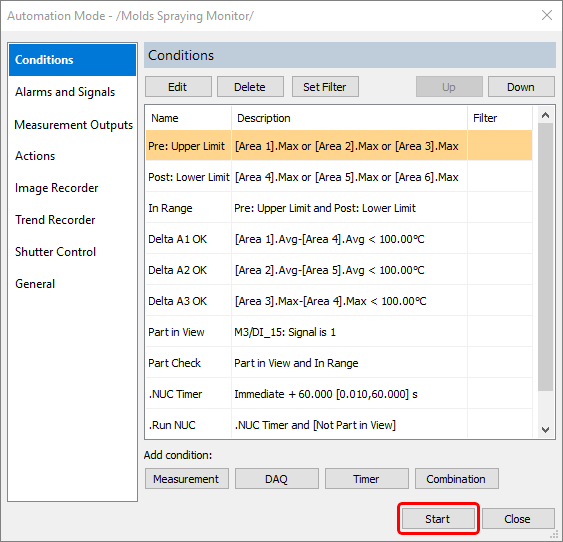Click the conditions list scrollbar thumb

545,257
